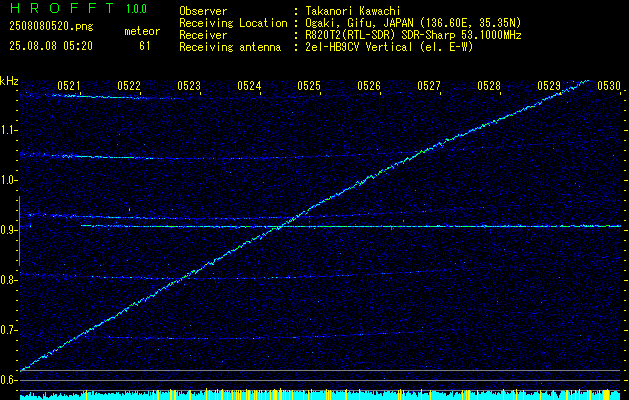This screenshot has height=400, width=629.
Task: Click the Observer field label
Action: [203, 11]
